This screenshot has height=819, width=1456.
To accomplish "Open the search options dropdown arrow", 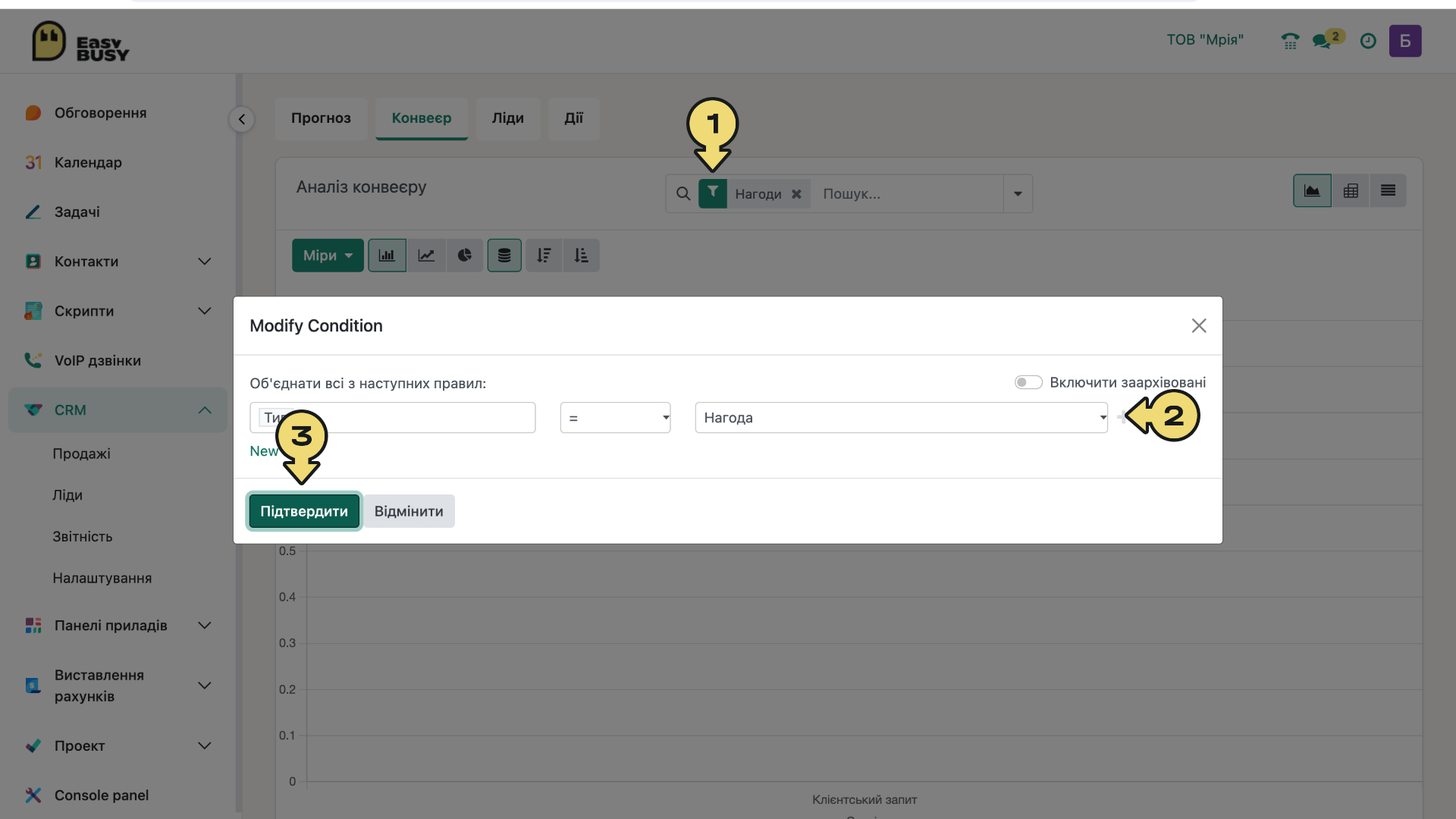I will (1018, 193).
